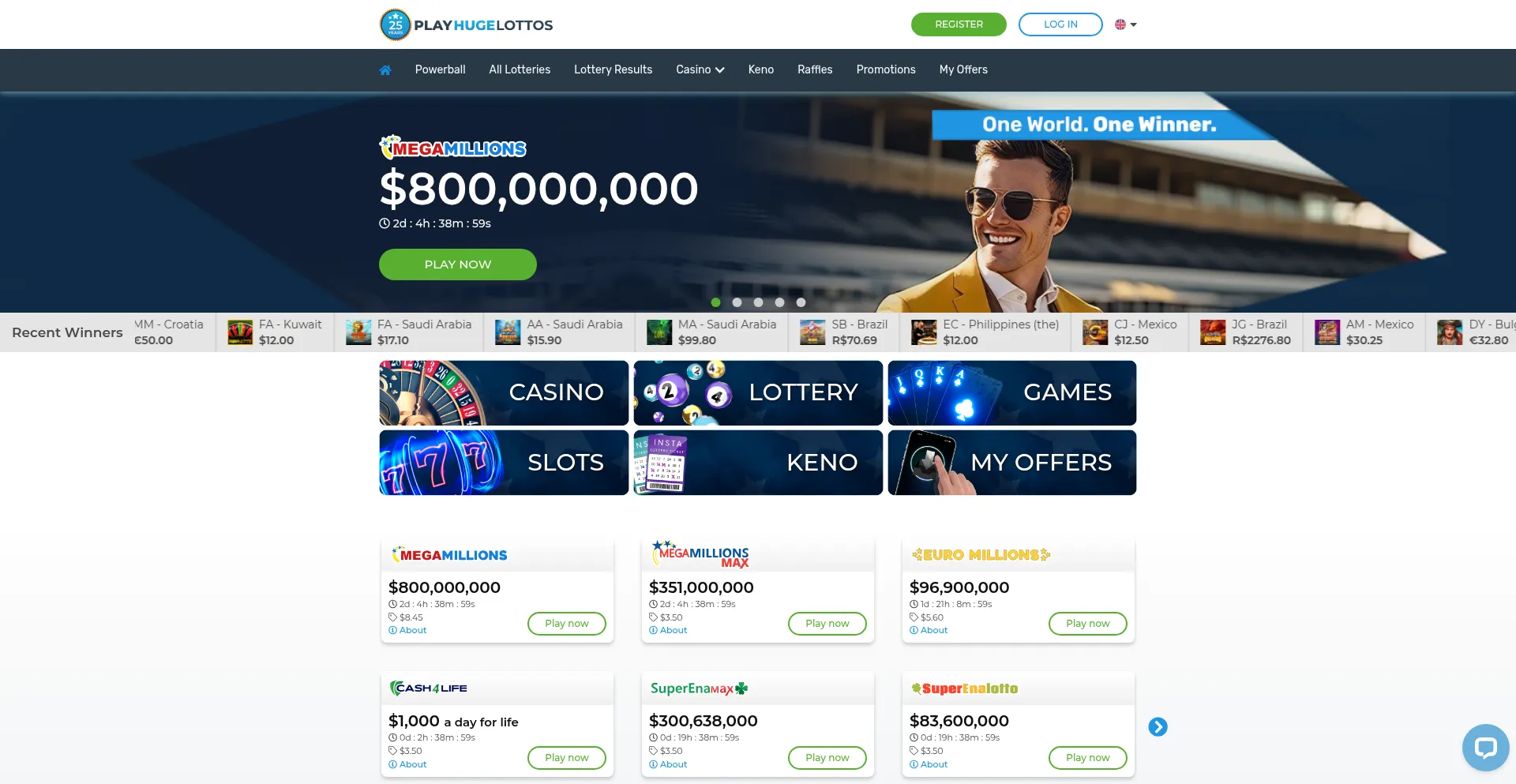Click the SuperEnalotto card logo

(964, 688)
